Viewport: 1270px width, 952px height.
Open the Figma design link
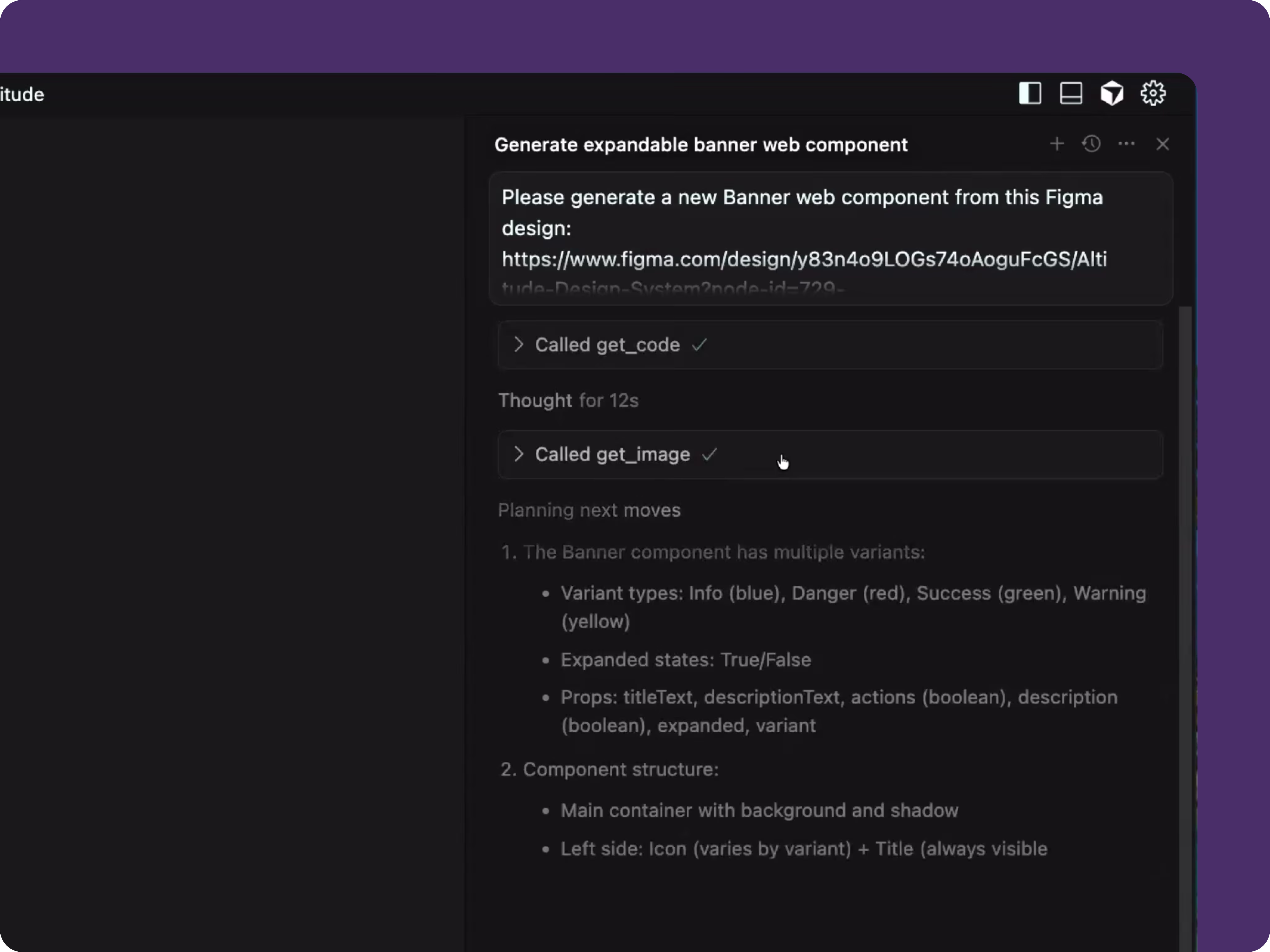[x=804, y=259]
